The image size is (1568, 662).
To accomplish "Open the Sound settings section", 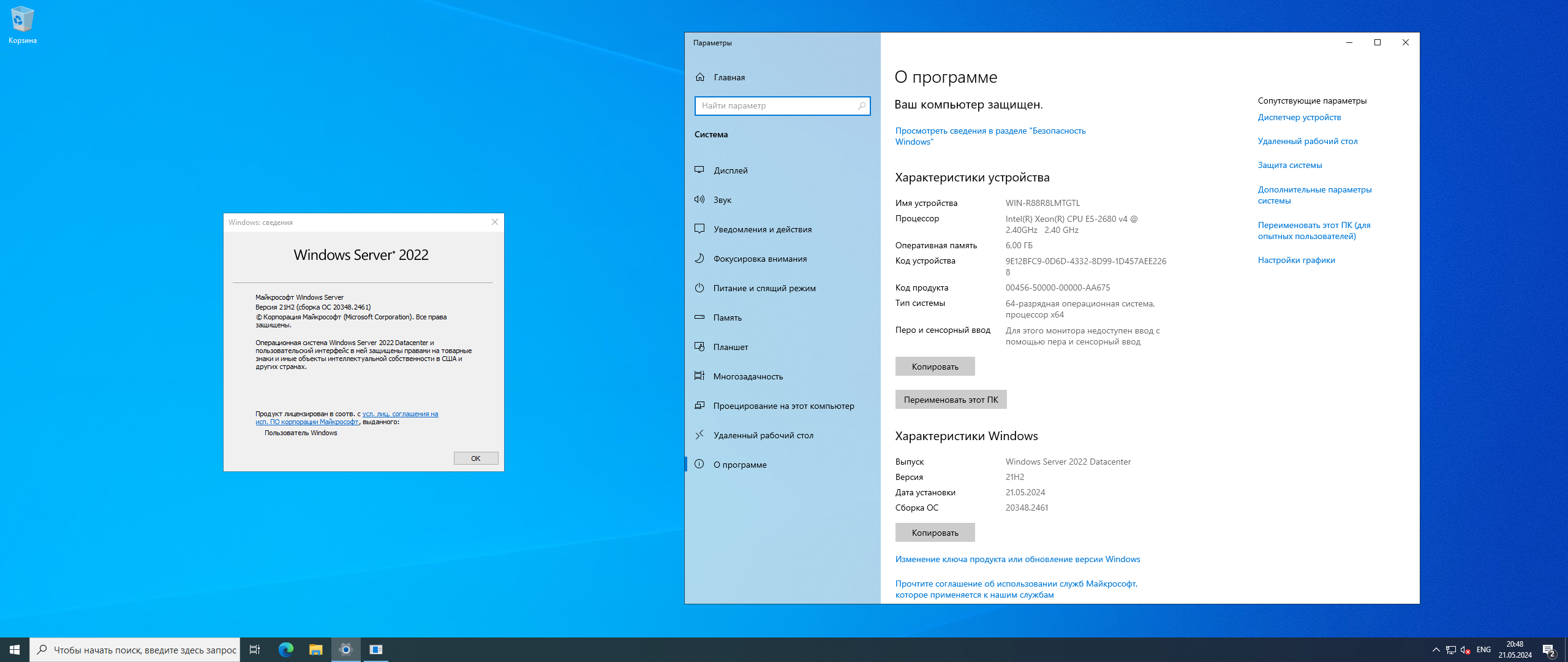I will click(722, 200).
